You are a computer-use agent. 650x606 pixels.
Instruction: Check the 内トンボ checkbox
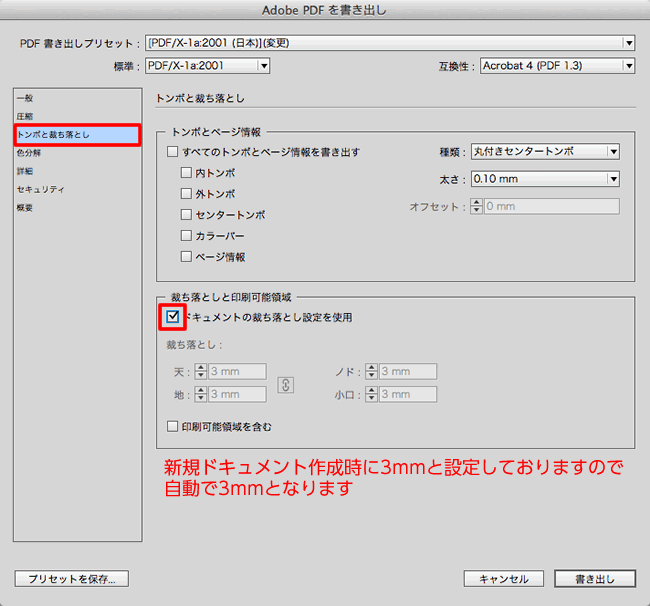tap(186, 172)
